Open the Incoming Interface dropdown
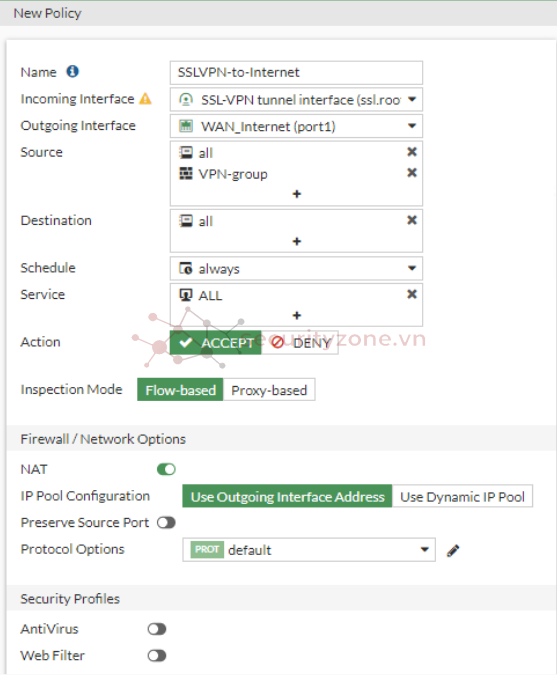The width and height of the screenshot is (557, 675). coord(296,99)
